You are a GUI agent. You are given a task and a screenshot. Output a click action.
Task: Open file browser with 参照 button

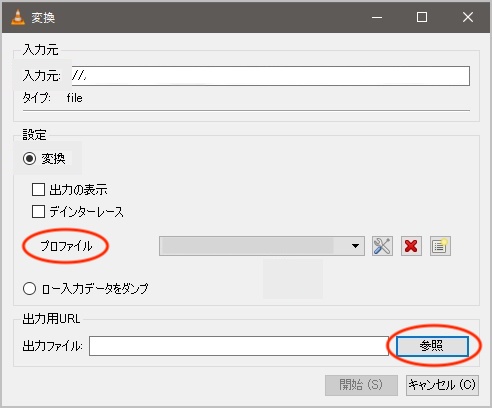click(x=432, y=346)
